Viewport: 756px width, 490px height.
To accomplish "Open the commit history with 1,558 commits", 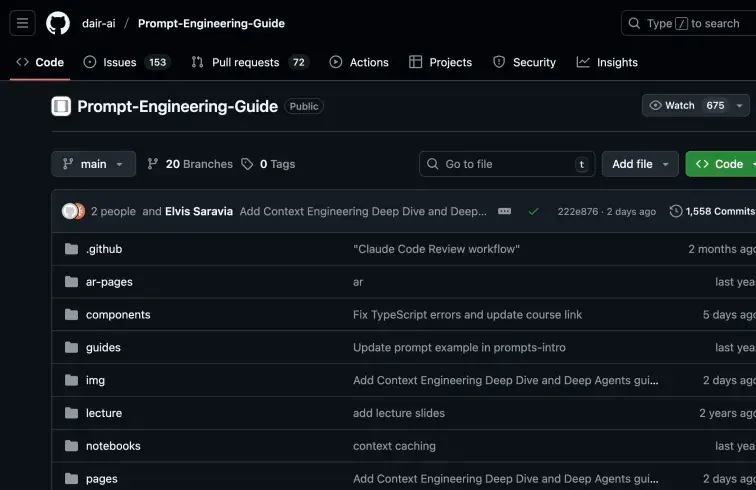I will coord(712,212).
